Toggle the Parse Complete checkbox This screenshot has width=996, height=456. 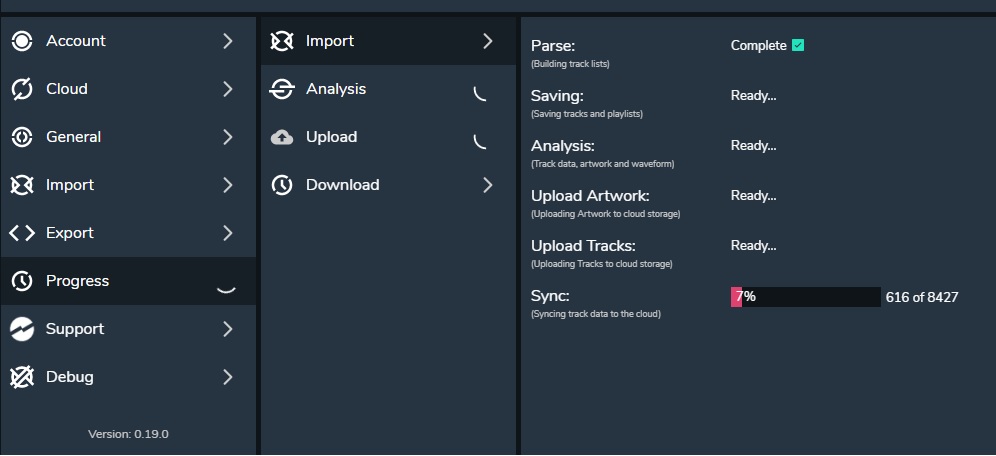click(798, 45)
